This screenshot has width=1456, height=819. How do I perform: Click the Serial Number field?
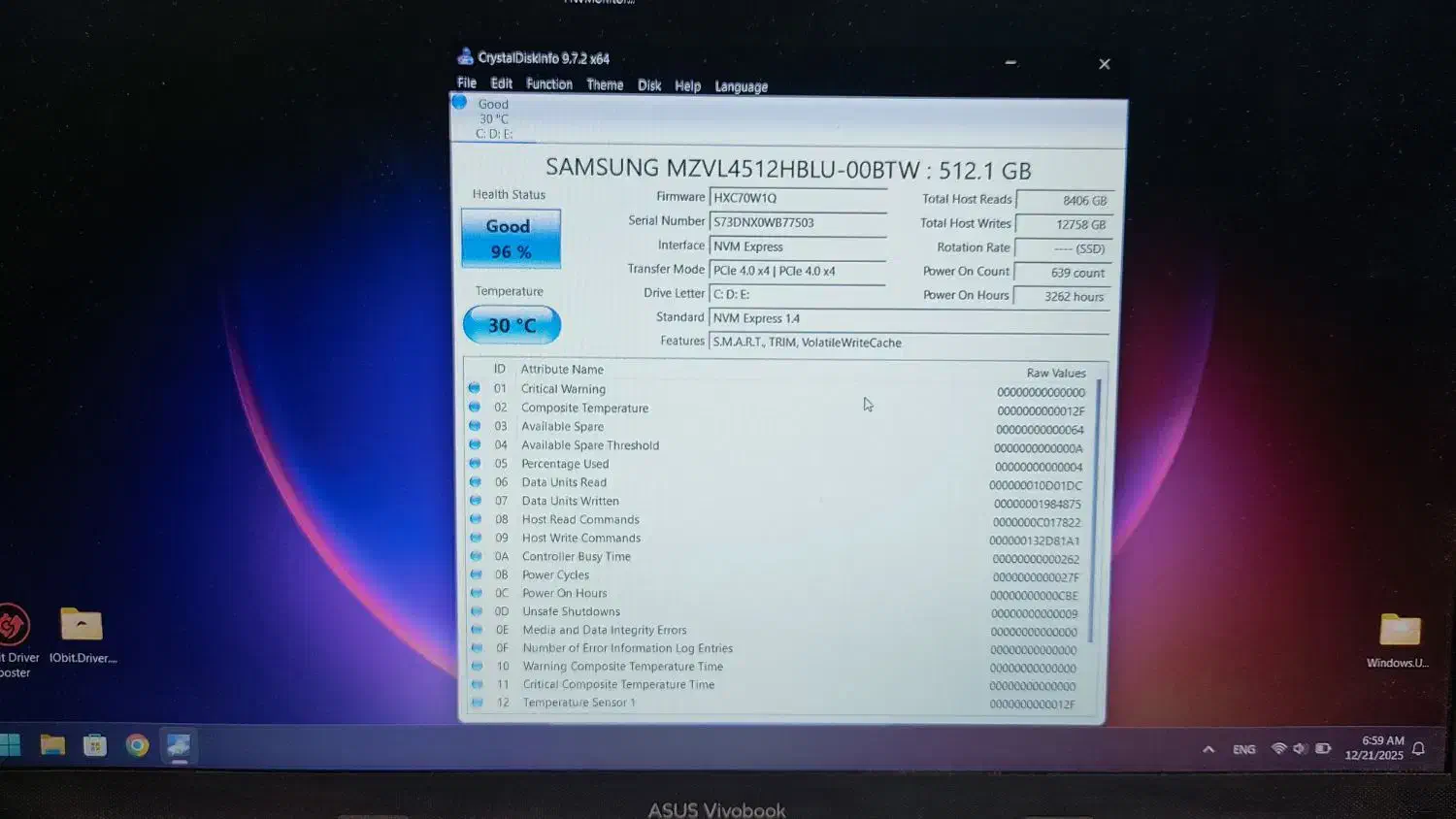[x=797, y=222]
